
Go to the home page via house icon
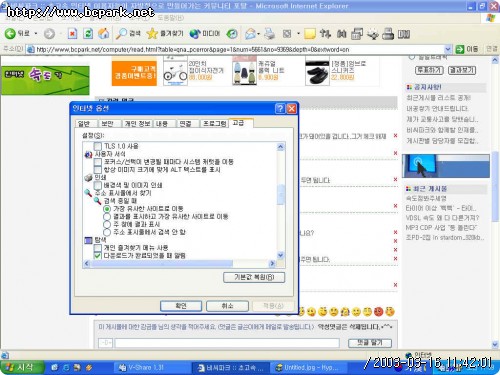coord(104,34)
